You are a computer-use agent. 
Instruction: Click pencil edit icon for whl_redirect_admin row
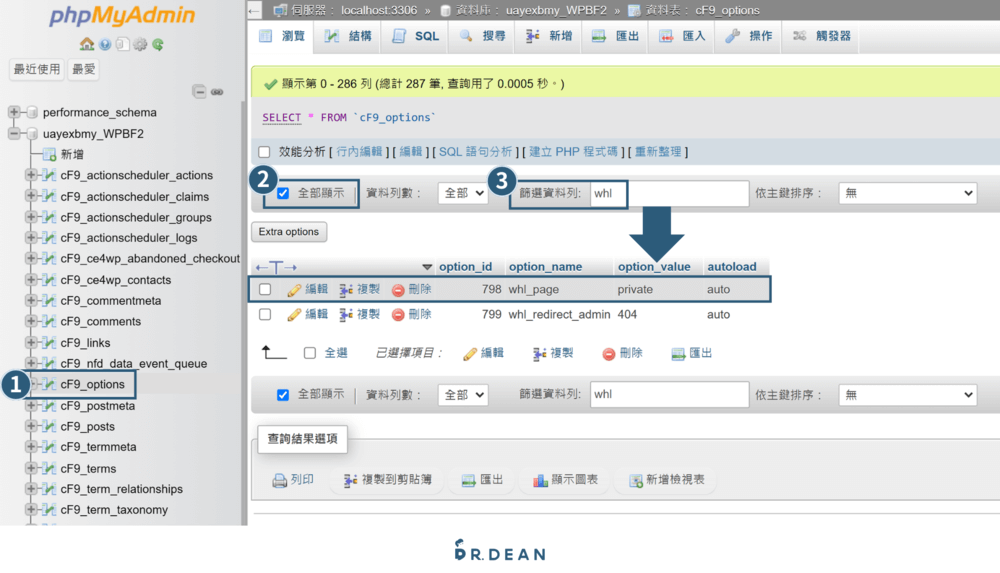click(x=293, y=315)
